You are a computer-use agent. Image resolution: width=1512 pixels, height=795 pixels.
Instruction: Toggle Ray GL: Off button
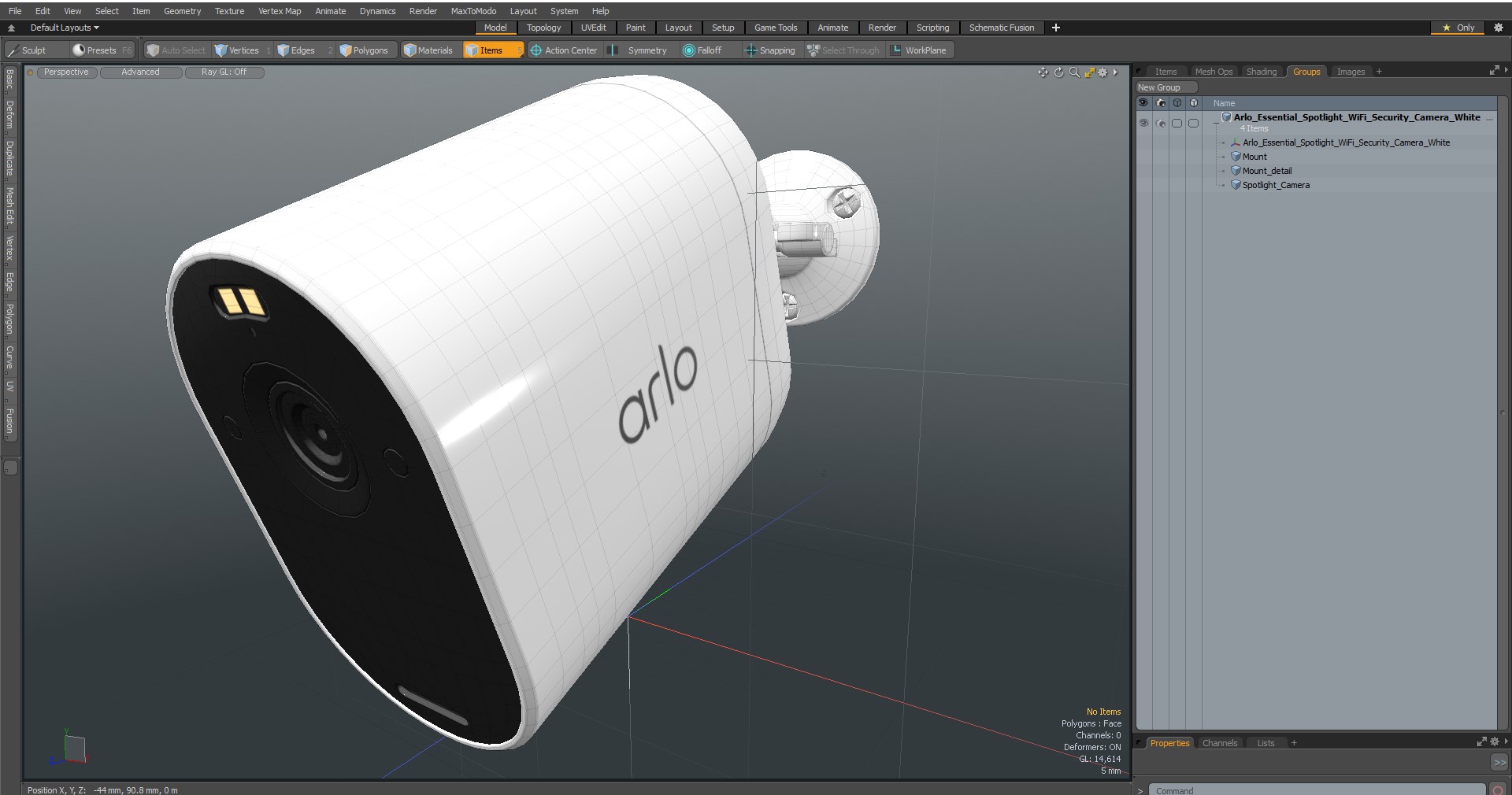pos(224,72)
